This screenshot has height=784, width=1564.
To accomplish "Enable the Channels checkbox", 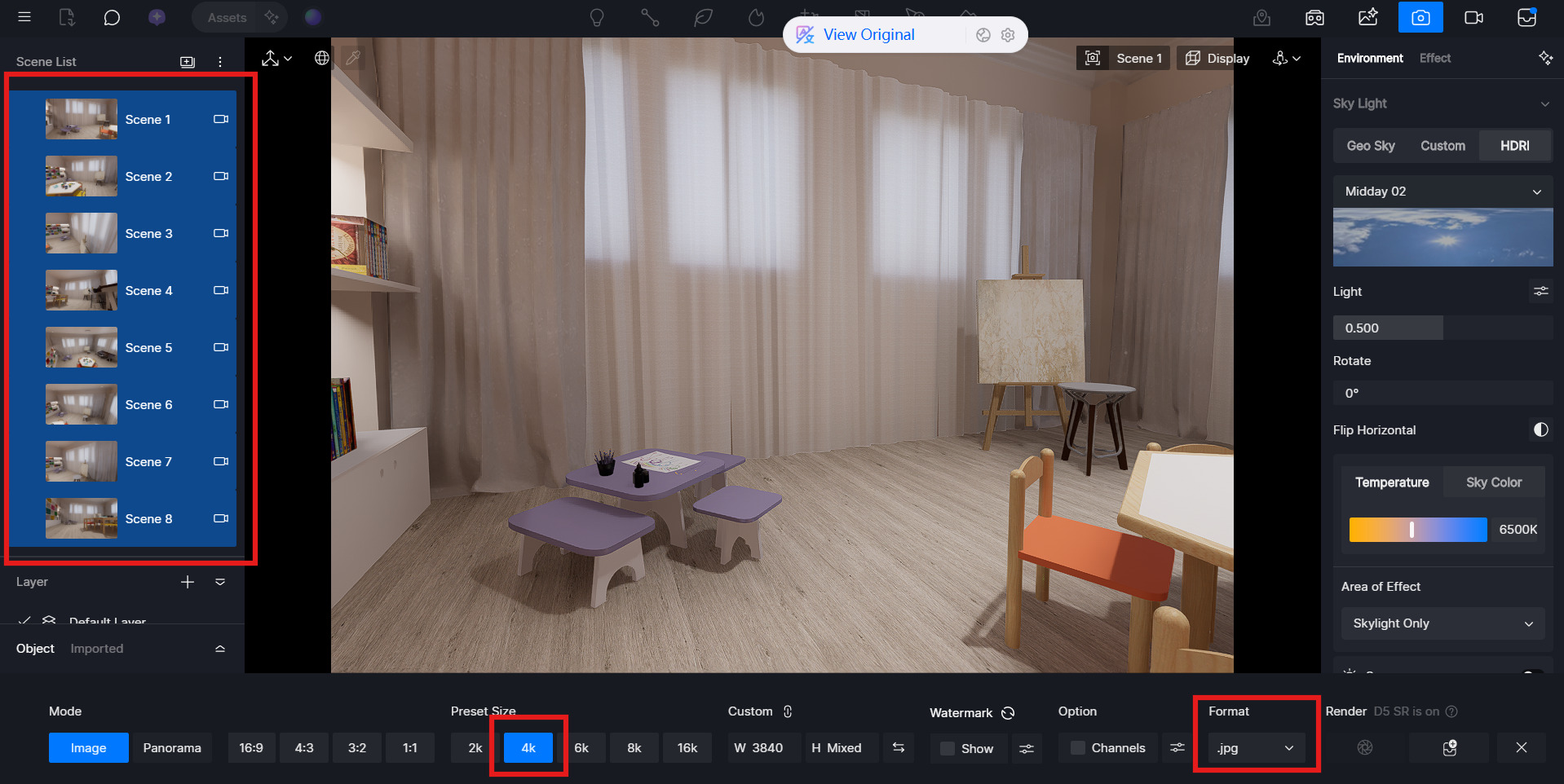I will pyautogui.click(x=1077, y=748).
